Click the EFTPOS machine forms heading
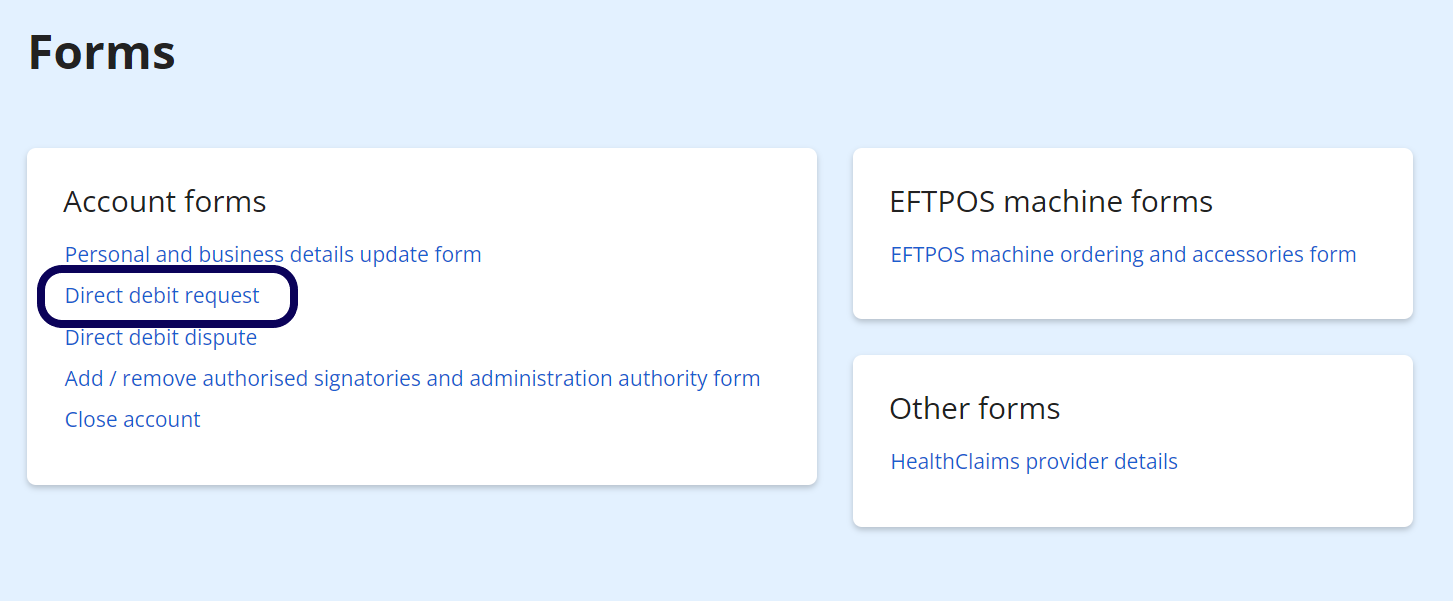The width and height of the screenshot is (1453, 601). click(x=1051, y=202)
